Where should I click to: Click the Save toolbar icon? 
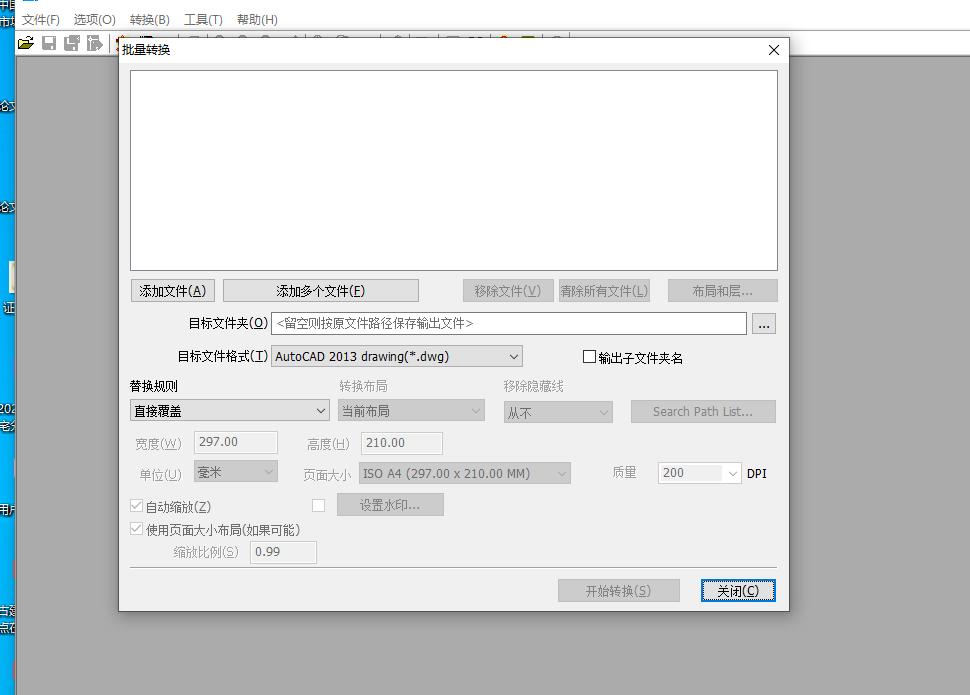click(x=49, y=43)
